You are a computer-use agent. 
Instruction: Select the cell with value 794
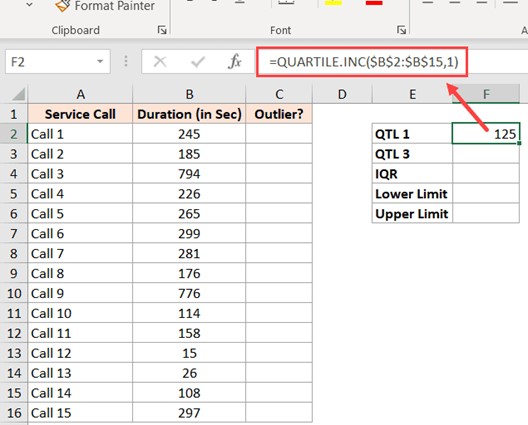click(189, 174)
